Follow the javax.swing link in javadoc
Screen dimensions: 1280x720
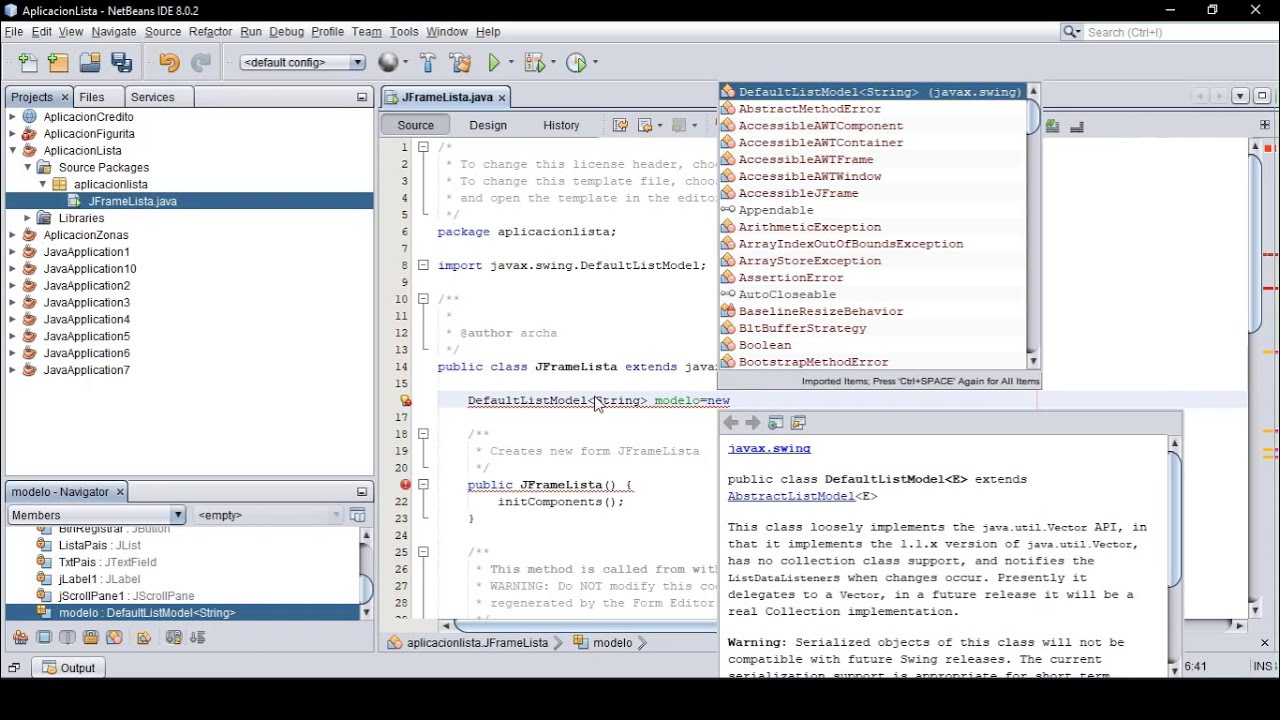(769, 449)
